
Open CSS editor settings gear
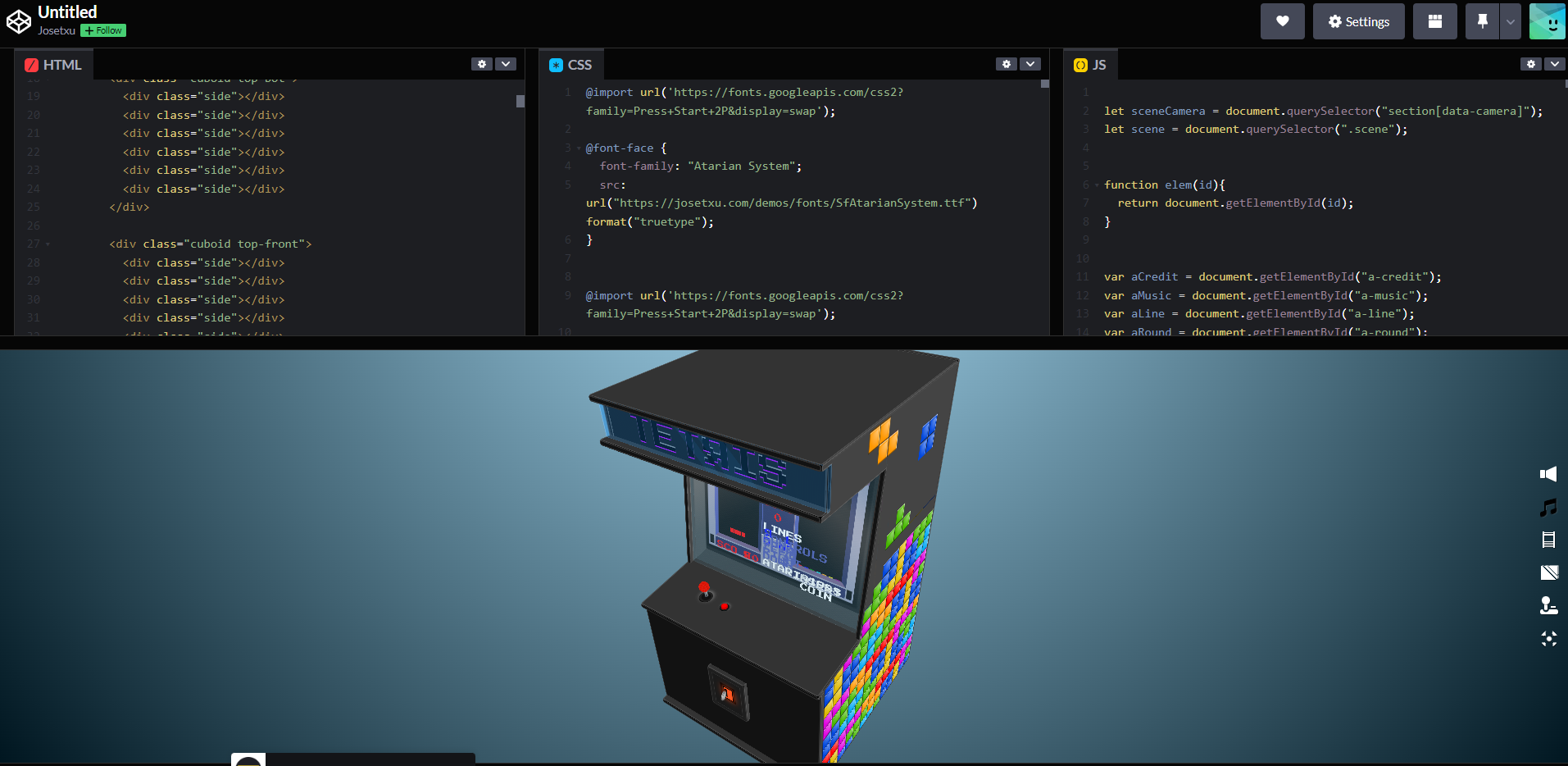1007,64
